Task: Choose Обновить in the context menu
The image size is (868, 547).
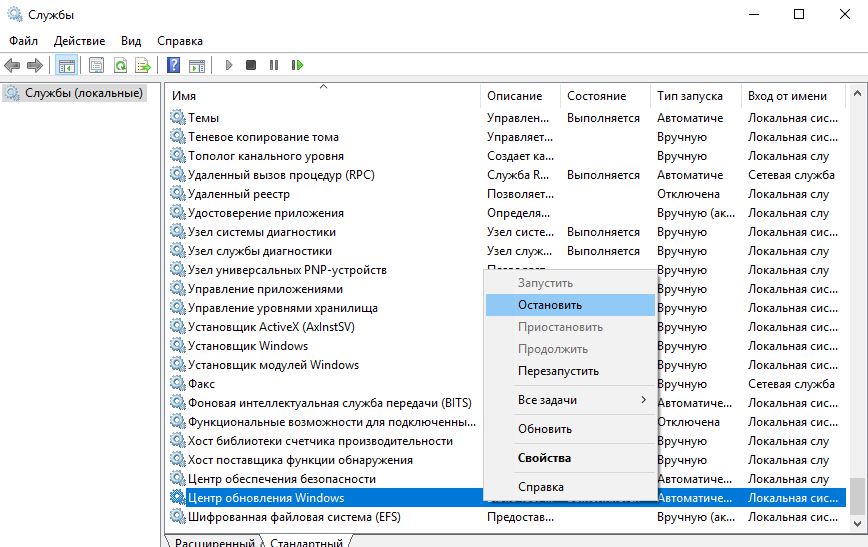Action: (x=570, y=429)
